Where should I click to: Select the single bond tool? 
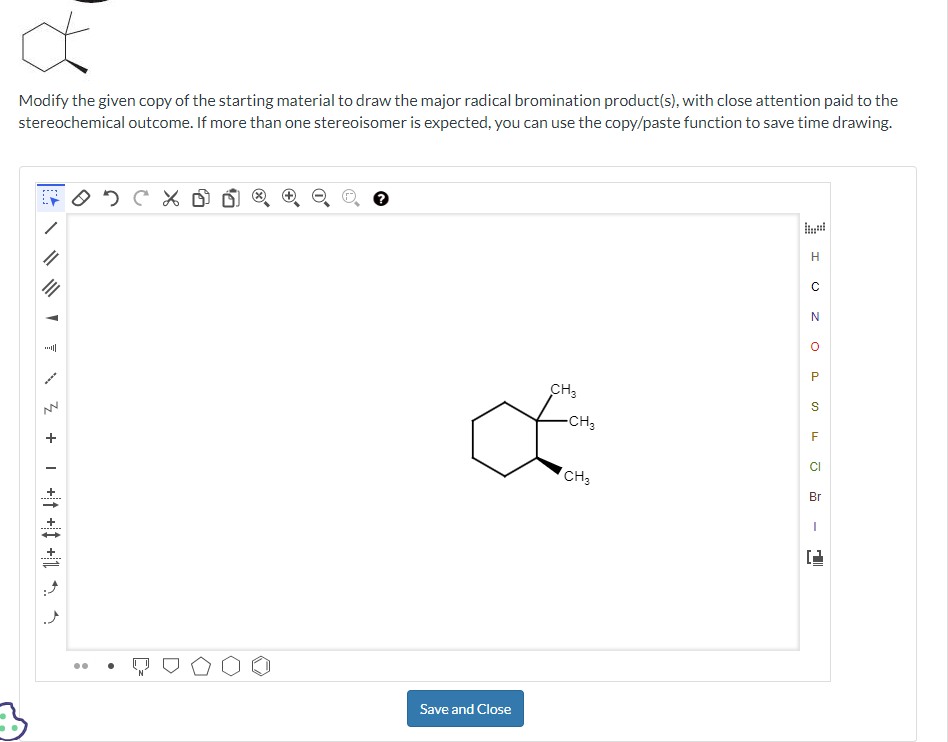(x=51, y=230)
